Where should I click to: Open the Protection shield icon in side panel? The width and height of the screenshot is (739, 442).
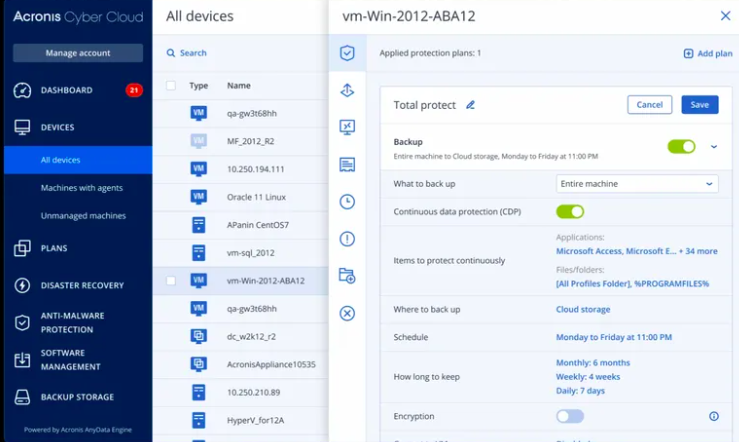[347, 53]
